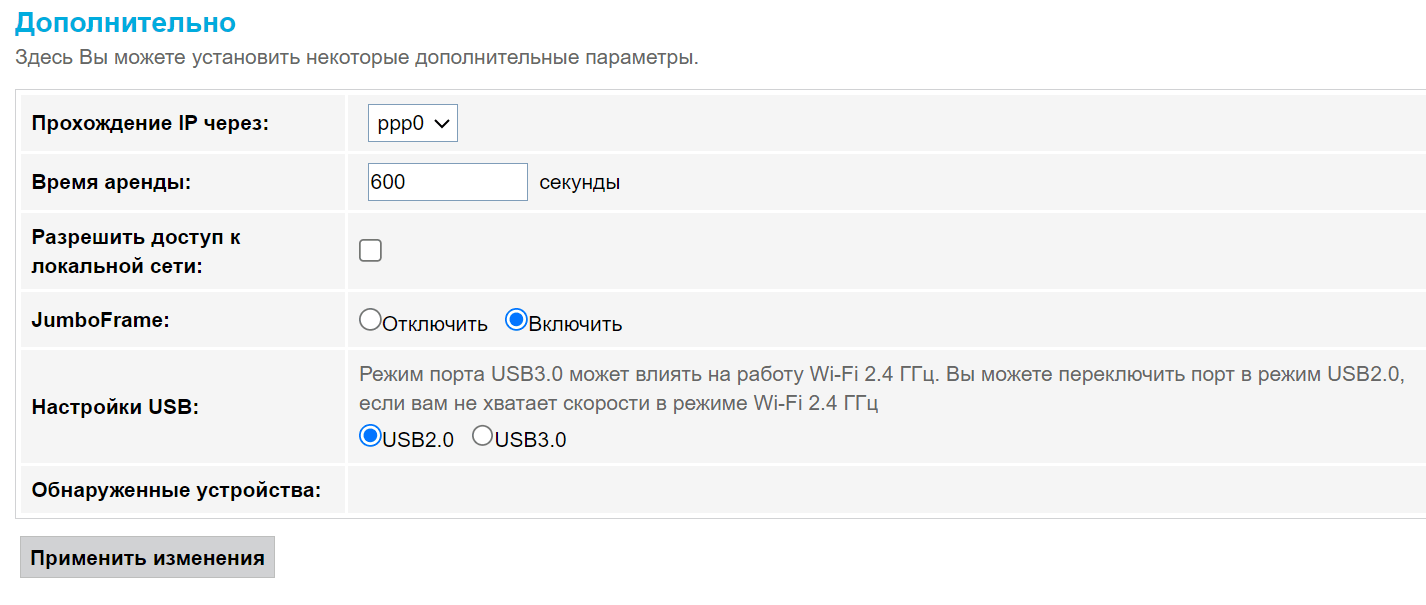Click the chevron arrow beside ppp0
The height and width of the screenshot is (605, 1426).
pos(443,123)
